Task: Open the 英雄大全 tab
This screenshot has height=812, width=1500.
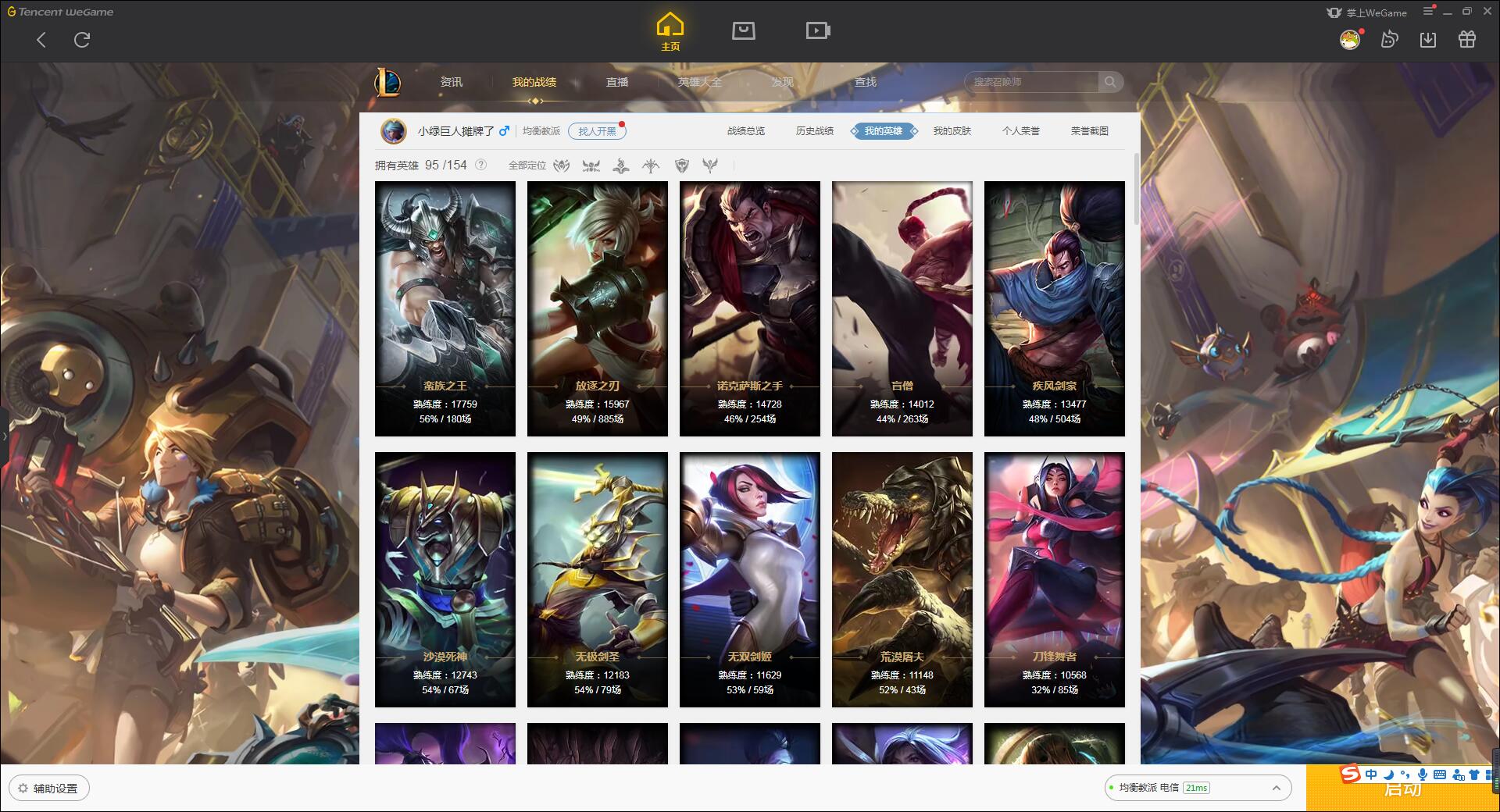Action: coord(700,82)
